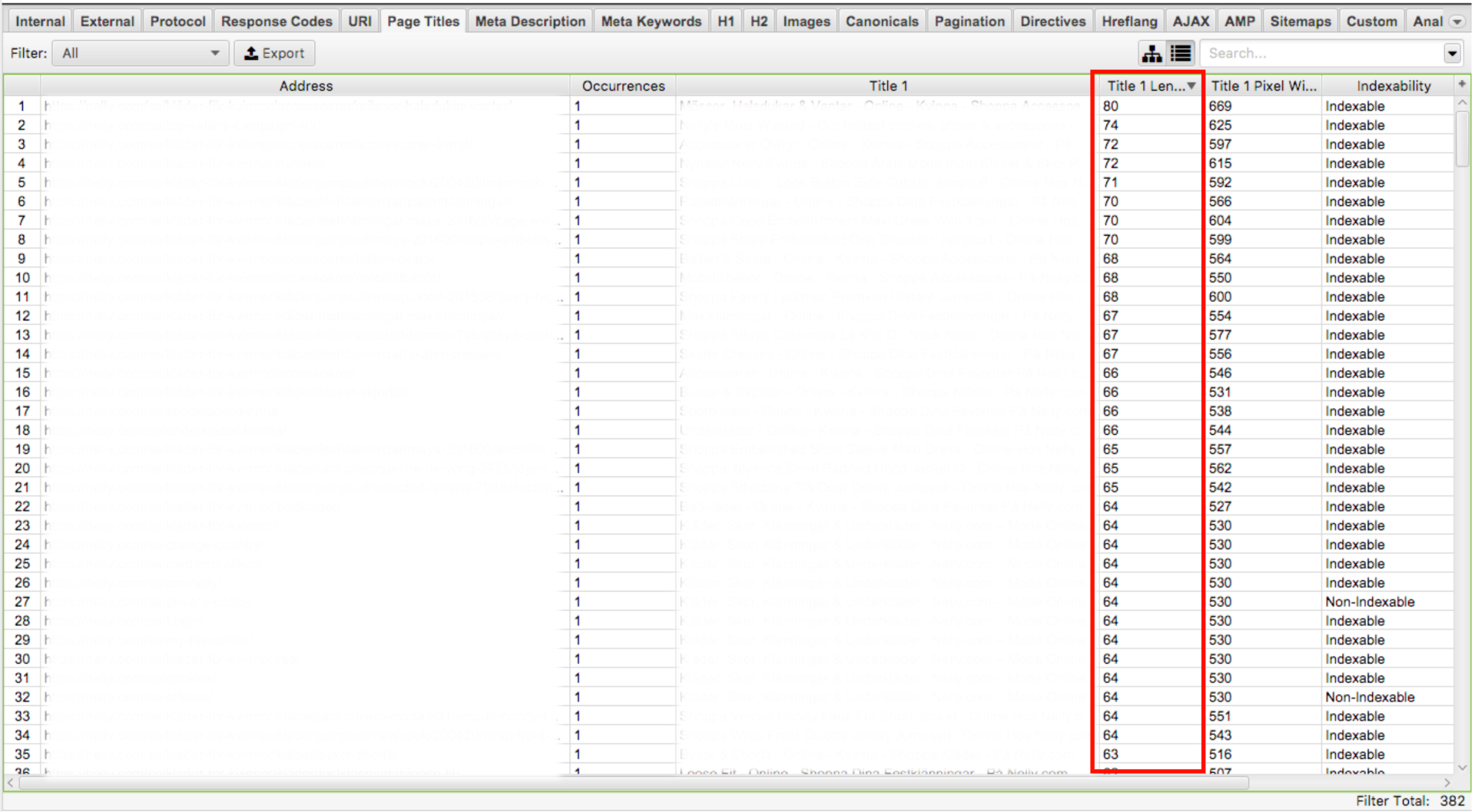This screenshot has height=812, width=1475.
Task: Open the Meta Description tab
Action: coord(530,22)
